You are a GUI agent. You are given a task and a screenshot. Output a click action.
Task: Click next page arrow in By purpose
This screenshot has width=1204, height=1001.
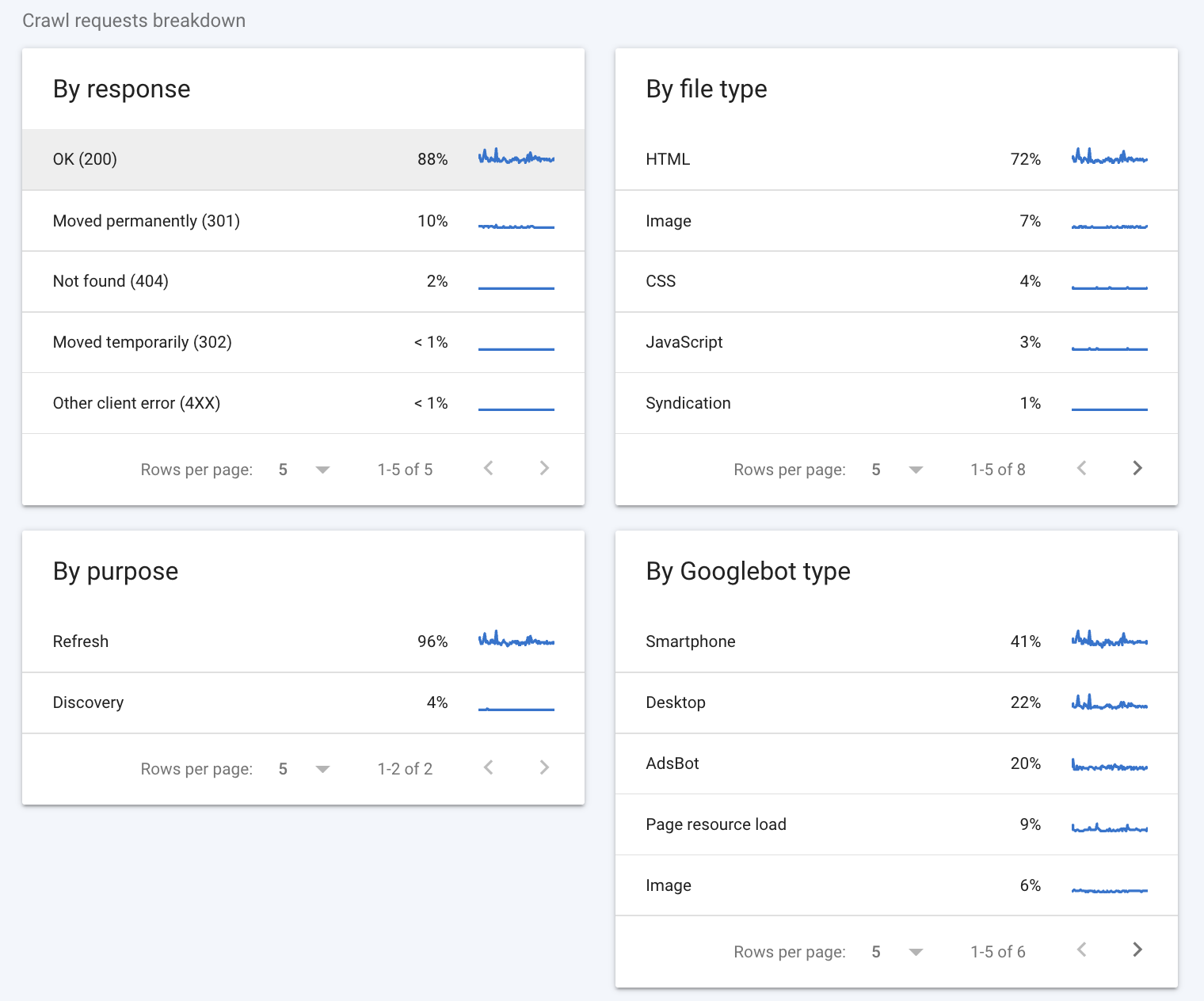point(544,767)
